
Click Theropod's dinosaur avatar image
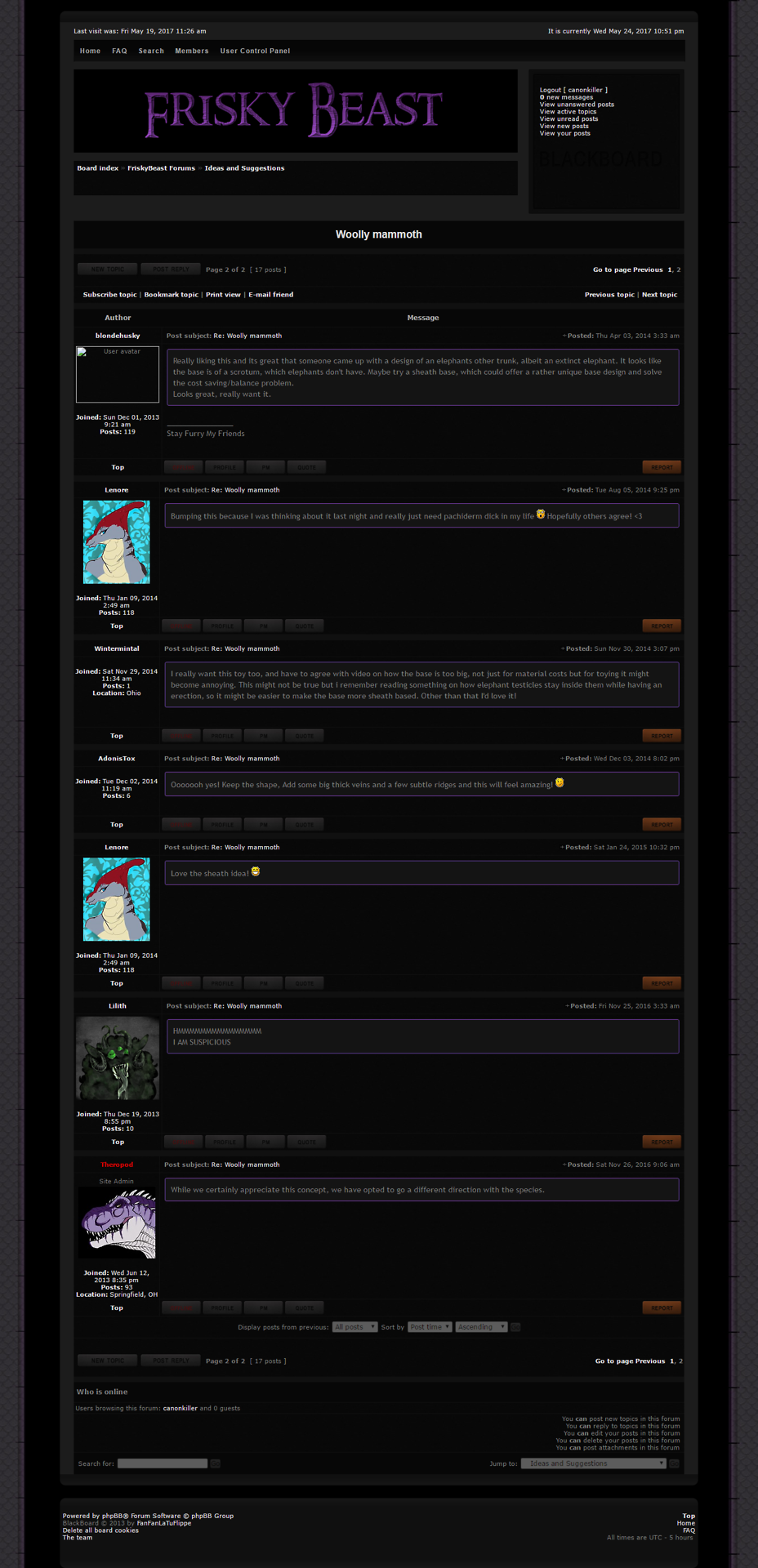point(118,1223)
